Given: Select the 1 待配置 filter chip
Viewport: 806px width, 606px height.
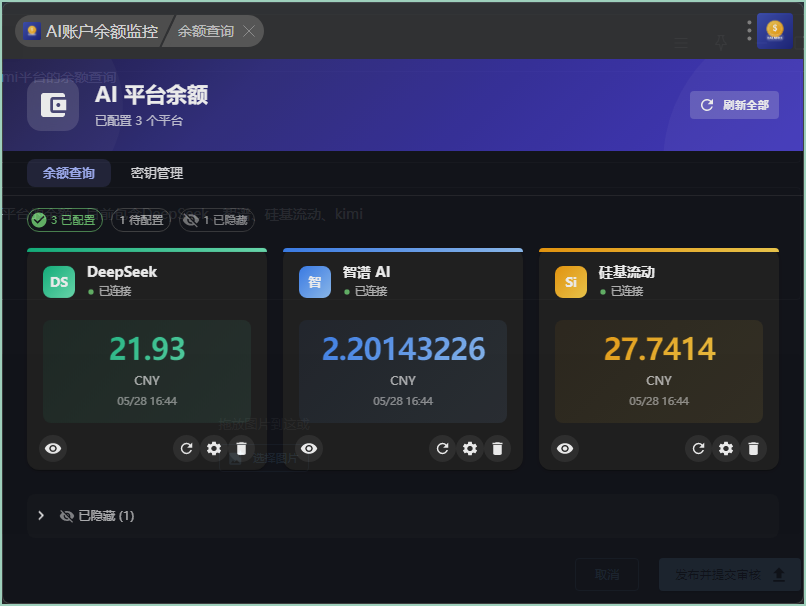Looking at the screenshot, I should 141,220.
